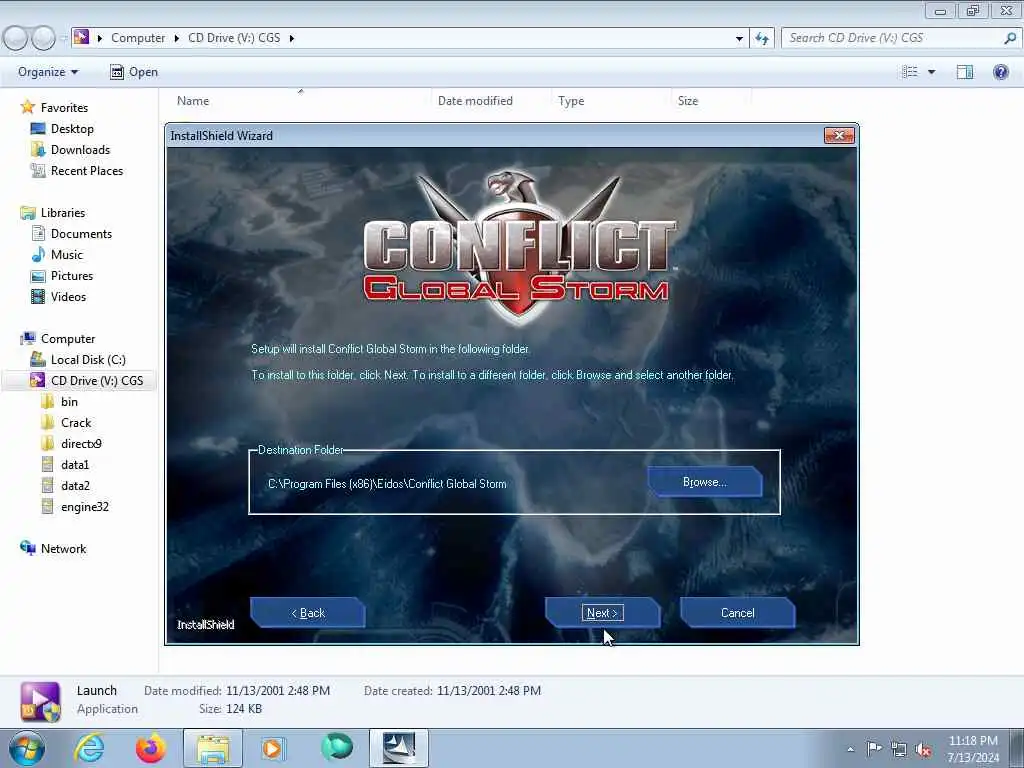Click the green globe taskbar icon

(x=337, y=748)
